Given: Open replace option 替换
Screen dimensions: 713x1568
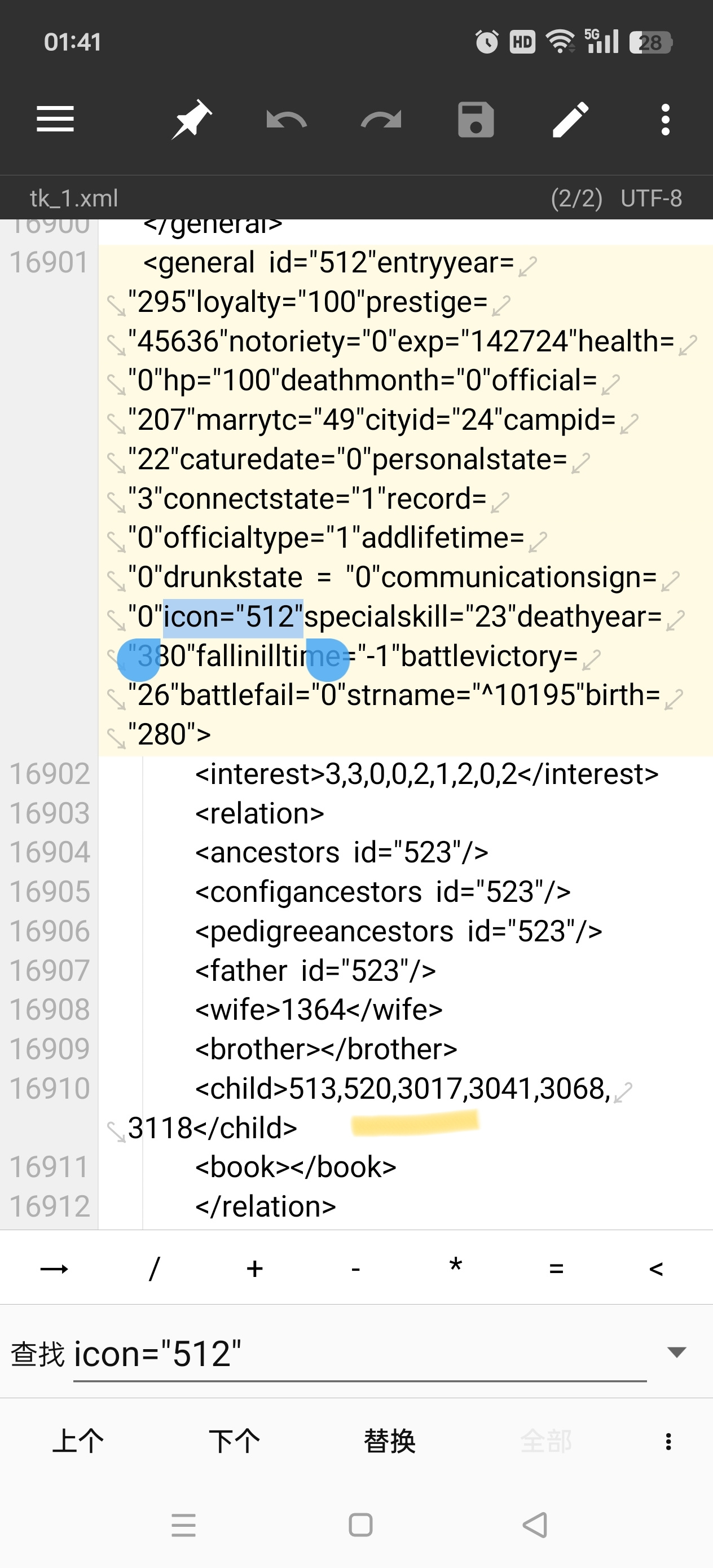Looking at the screenshot, I should tap(390, 1441).
